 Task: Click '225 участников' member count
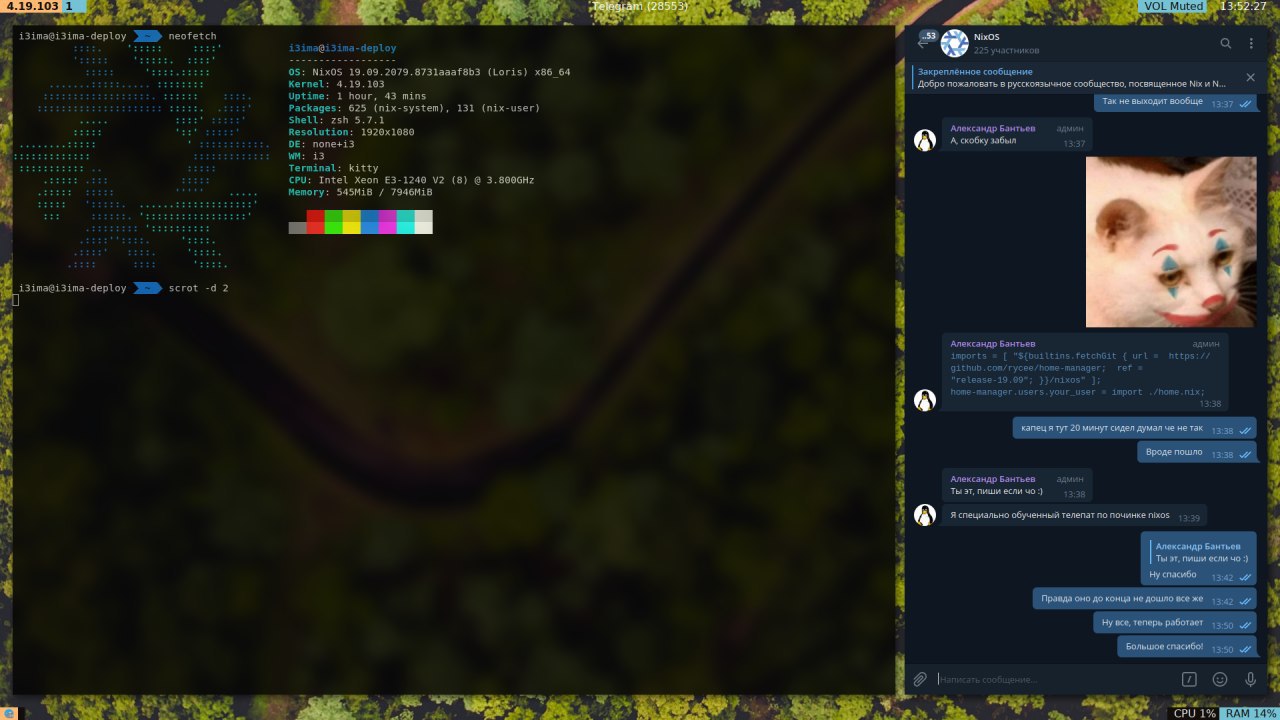[x=1006, y=50]
